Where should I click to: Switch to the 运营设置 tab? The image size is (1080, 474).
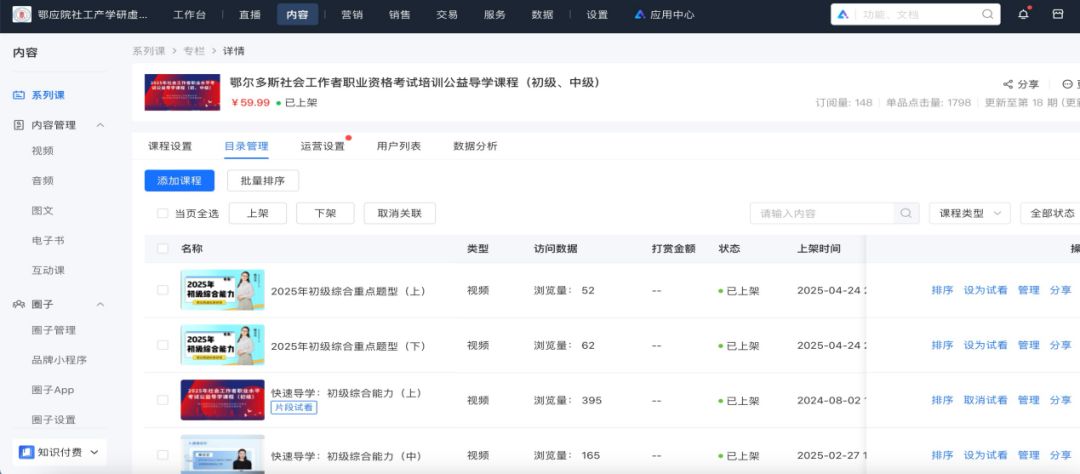pyautogui.click(x=322, y=146)
